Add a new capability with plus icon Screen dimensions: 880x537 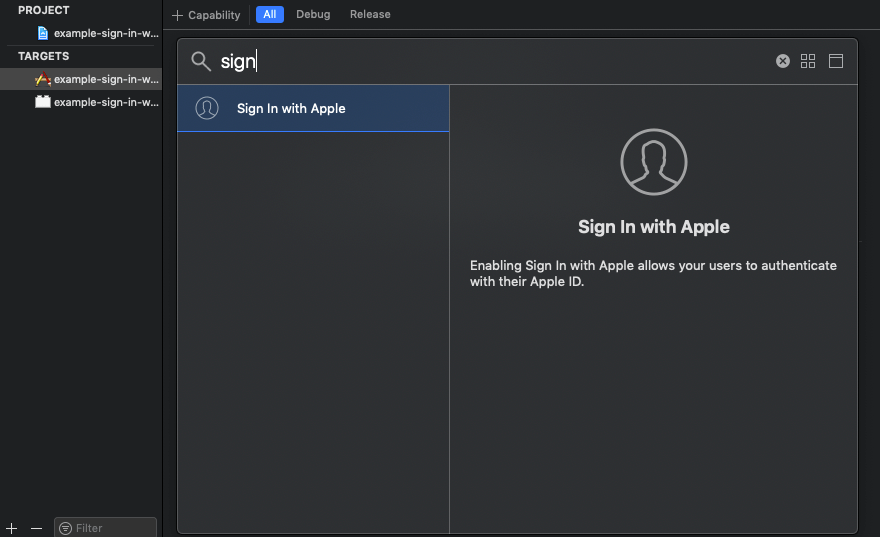[x=177, y=15]
